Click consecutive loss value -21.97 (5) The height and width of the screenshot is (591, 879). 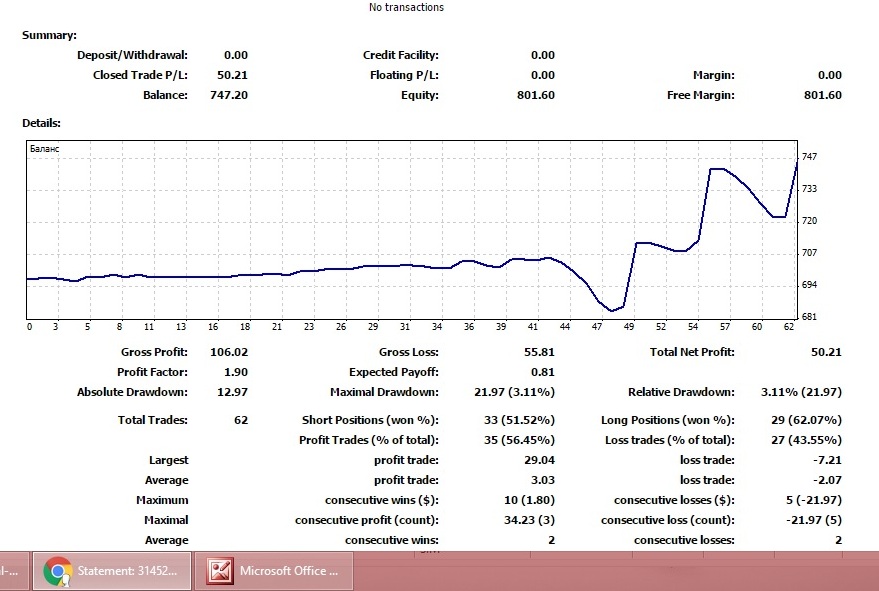point(813,520)
